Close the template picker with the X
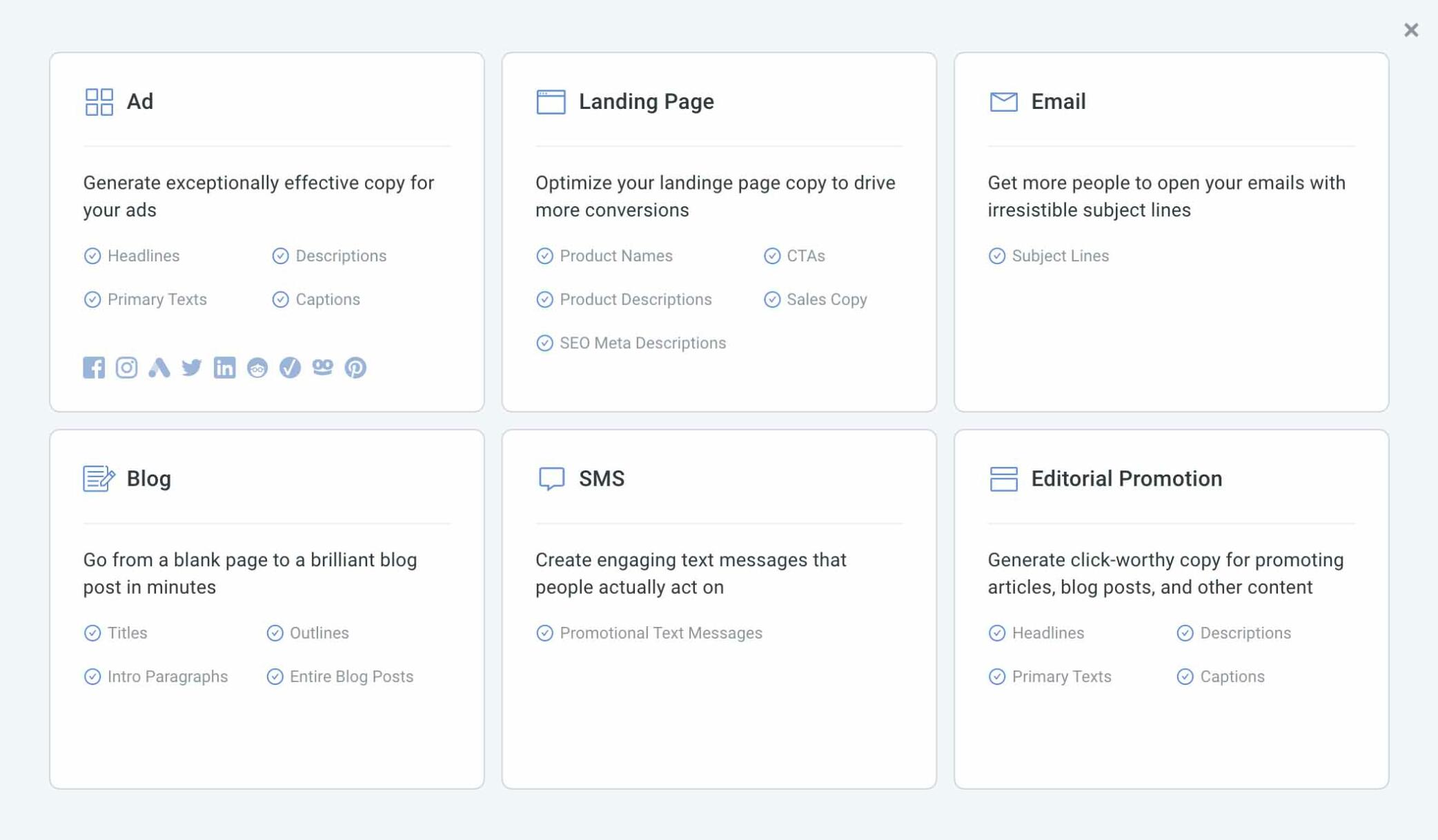 1411,30
